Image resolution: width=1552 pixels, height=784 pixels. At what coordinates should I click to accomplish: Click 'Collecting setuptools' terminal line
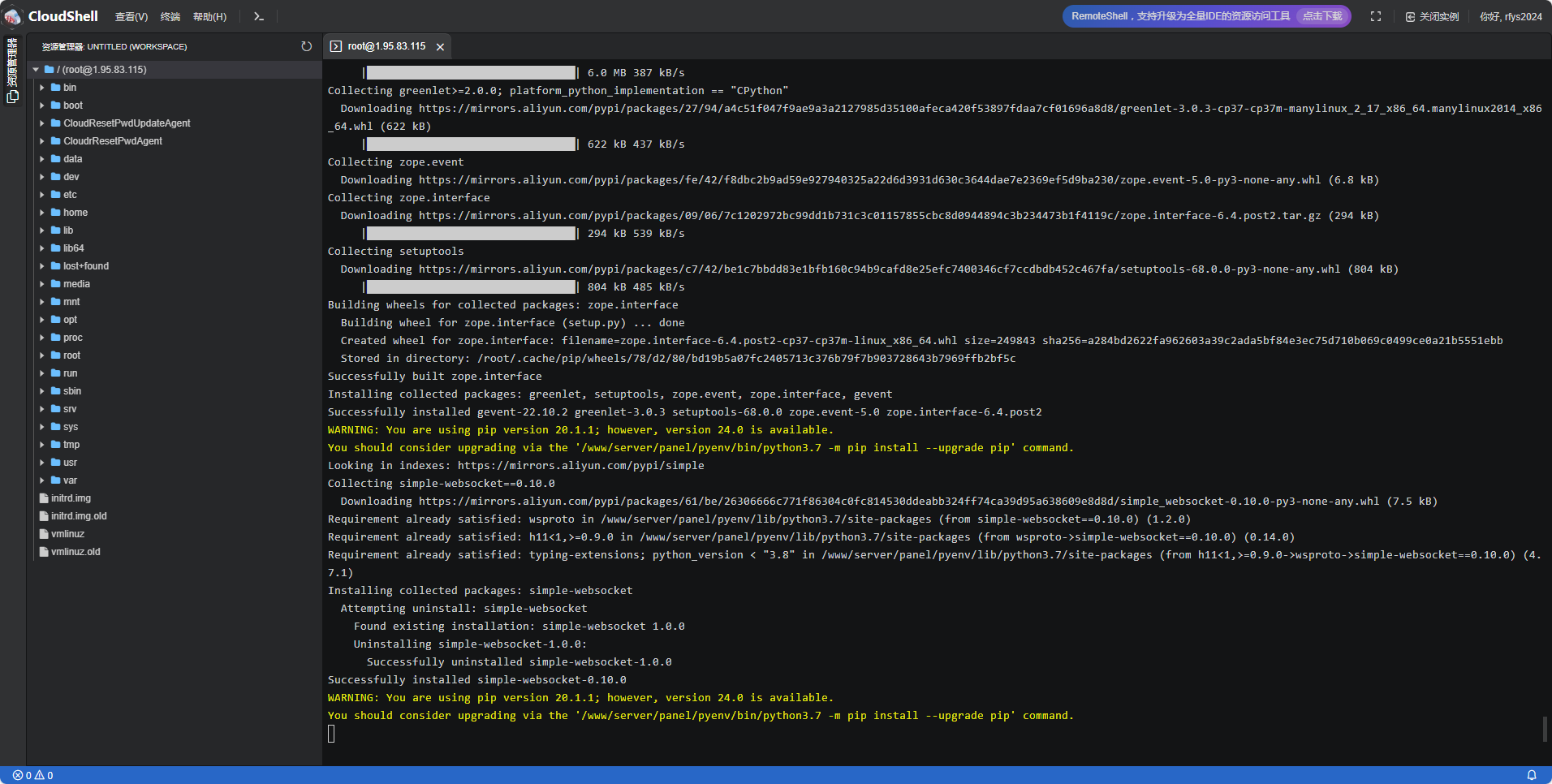click(x=396, y=252)
